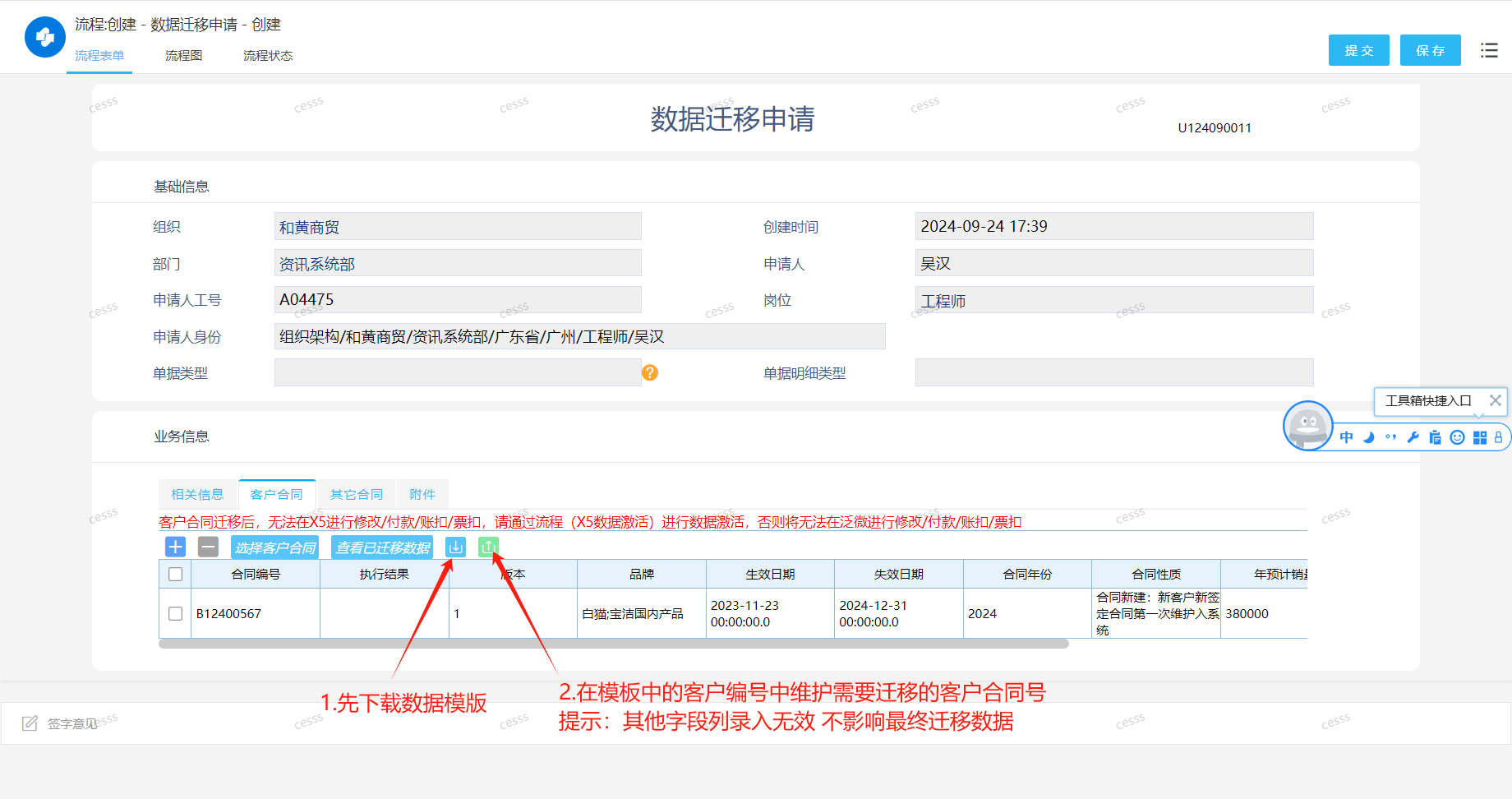Click the 2024-12-31 expiry date cell

899,613
